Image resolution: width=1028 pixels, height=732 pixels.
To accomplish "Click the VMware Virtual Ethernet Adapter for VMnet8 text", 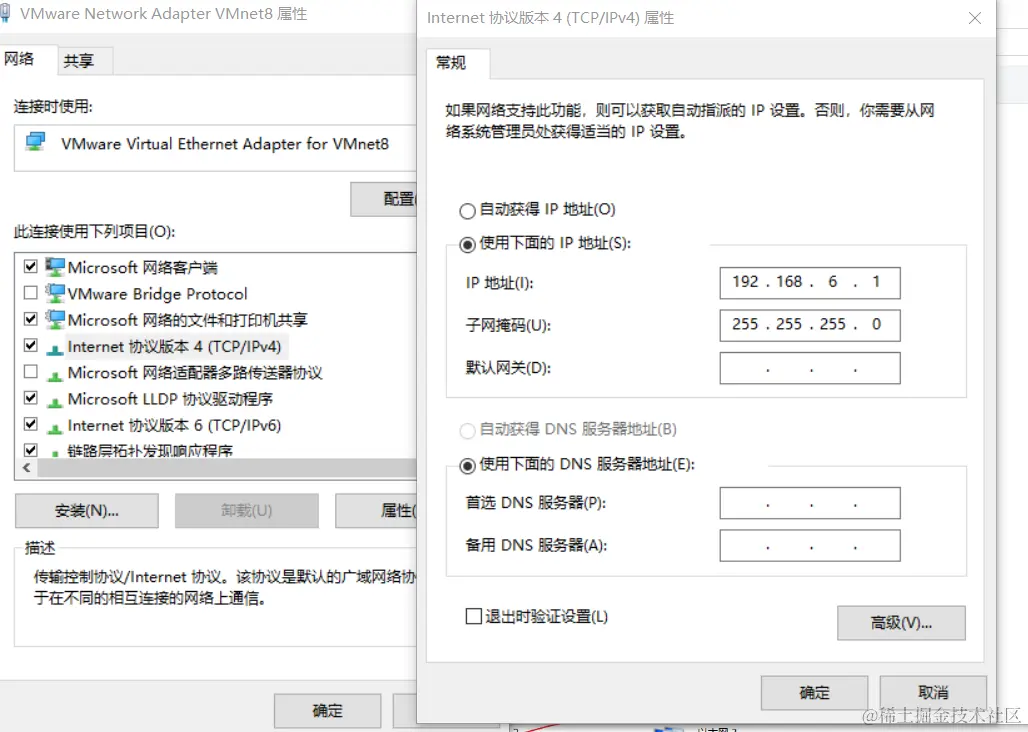I will coord(225,144).
